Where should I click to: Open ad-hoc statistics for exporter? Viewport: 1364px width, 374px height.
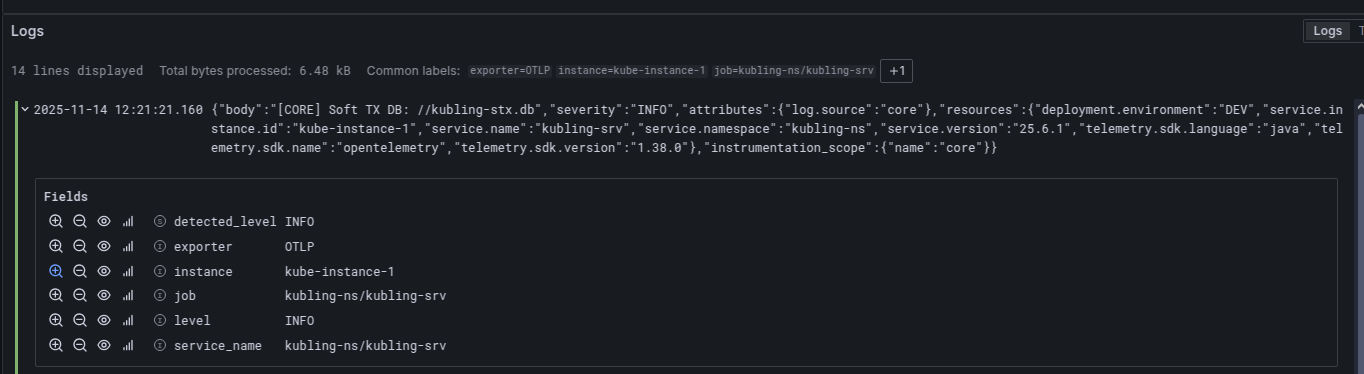(128, 246)
